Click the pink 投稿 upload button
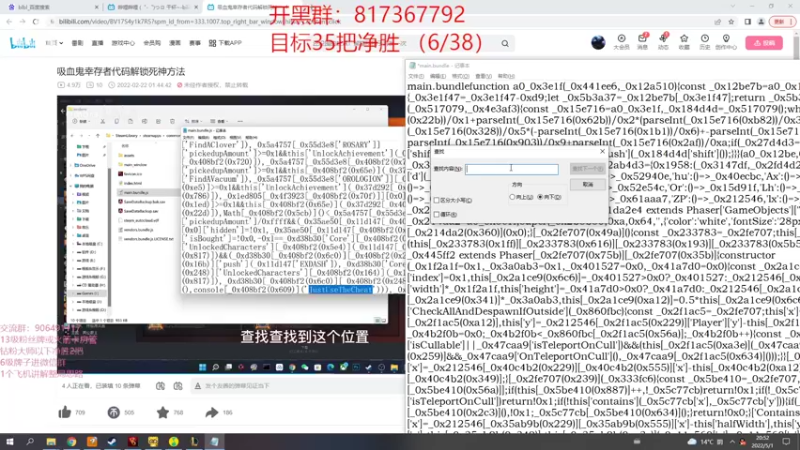Screen dimensions: 800x450 click(764, 43)
